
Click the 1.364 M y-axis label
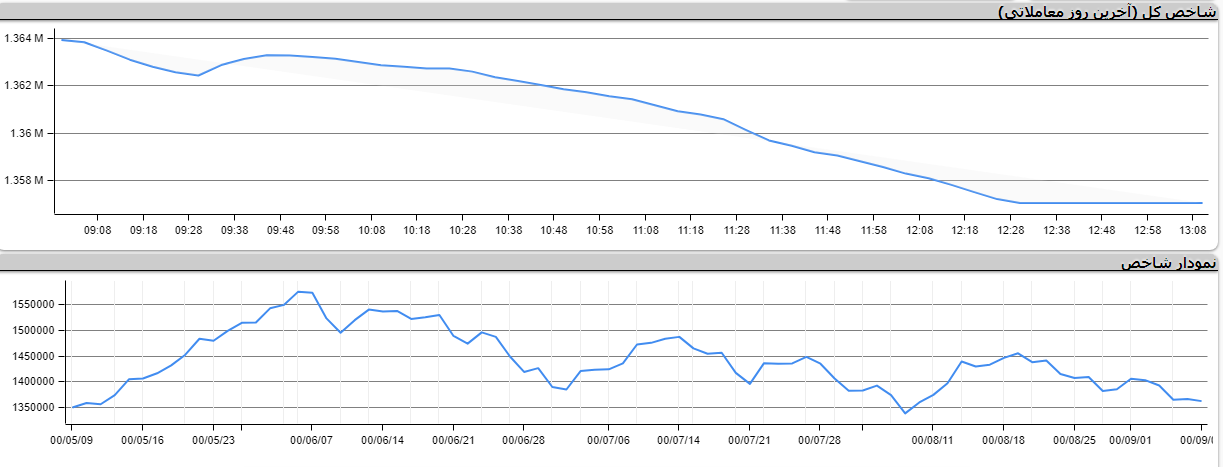tap(24, 38)
